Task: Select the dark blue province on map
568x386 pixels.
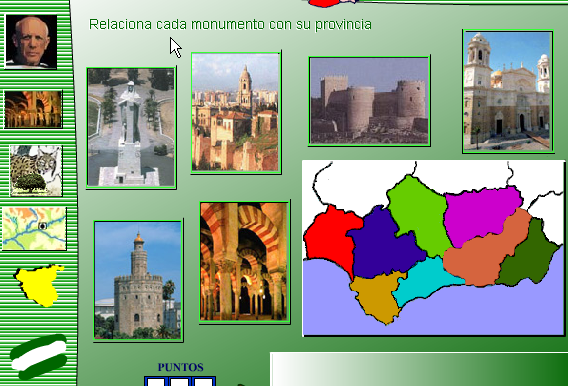Action: [x=384, y=244]
